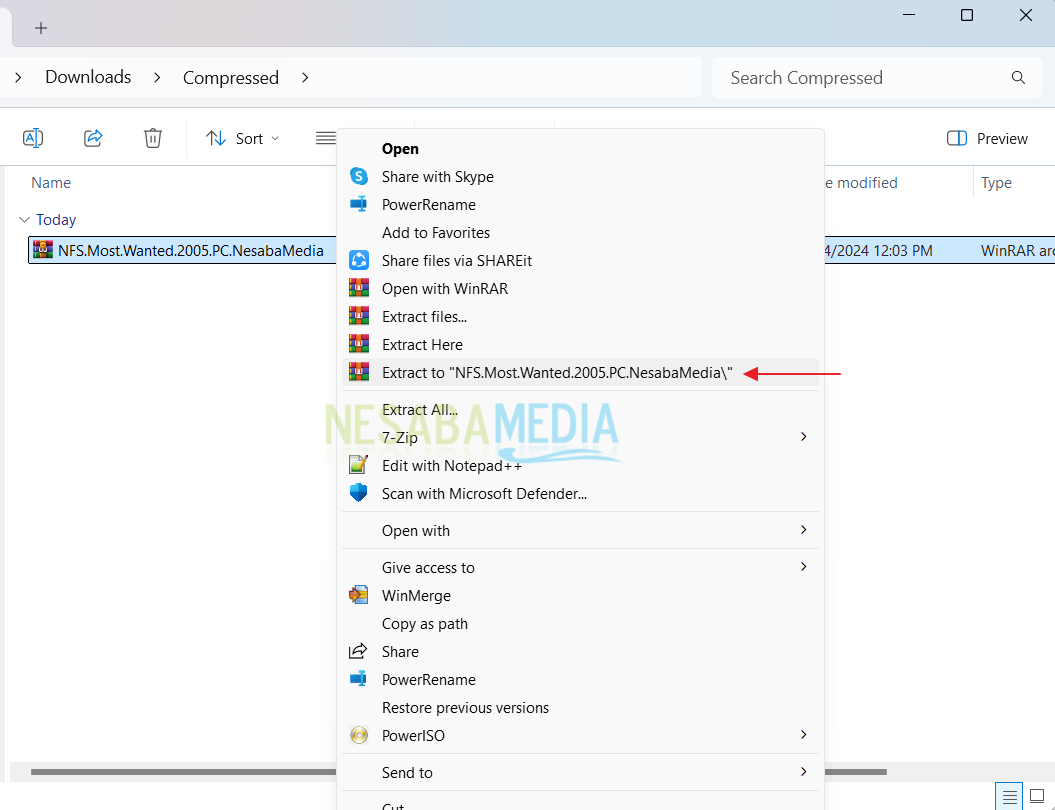Choose Scan with Microsoft Defender

click(580, 494)
